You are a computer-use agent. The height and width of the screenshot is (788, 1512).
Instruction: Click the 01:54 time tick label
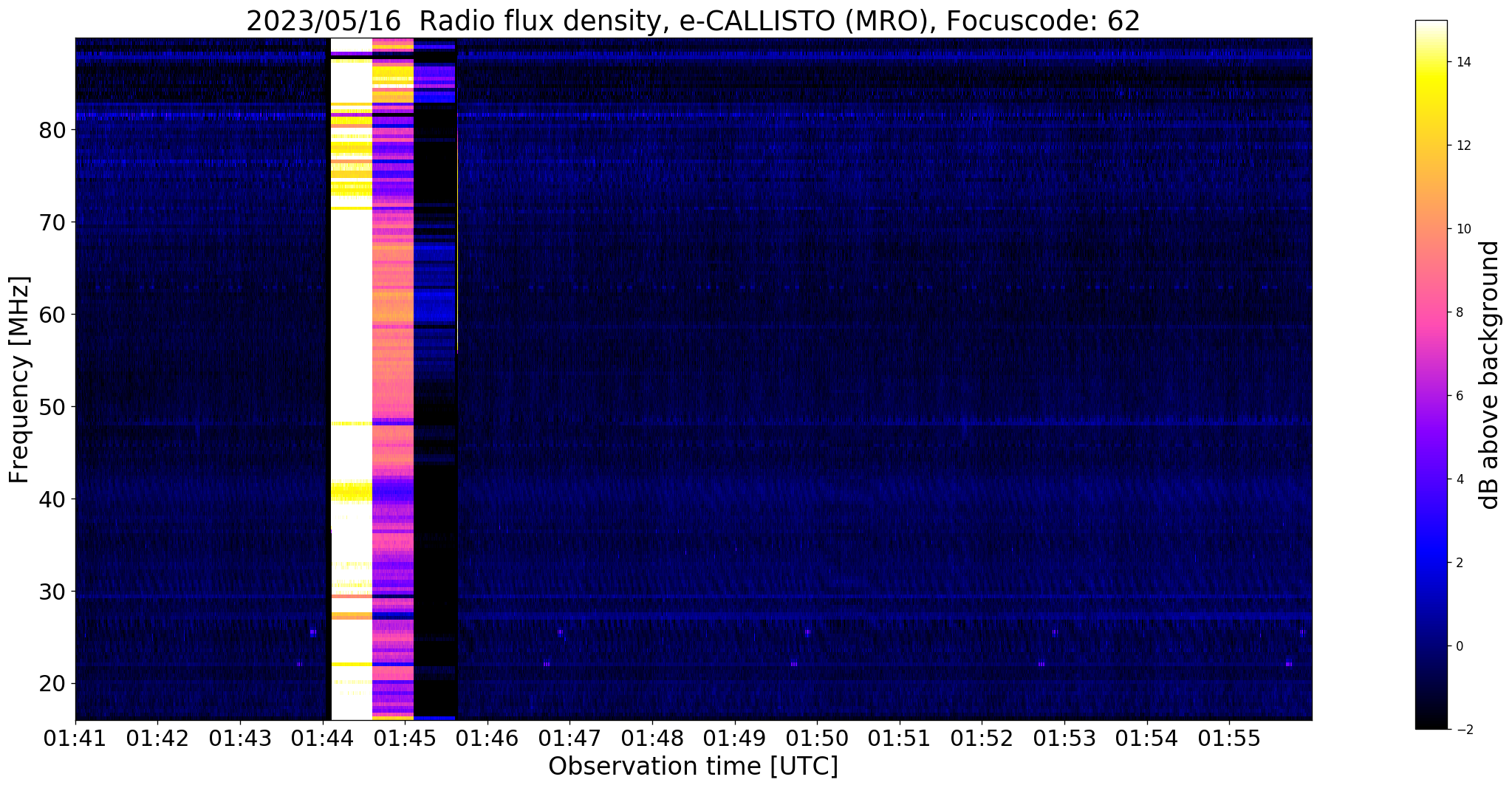(1147, 739)
